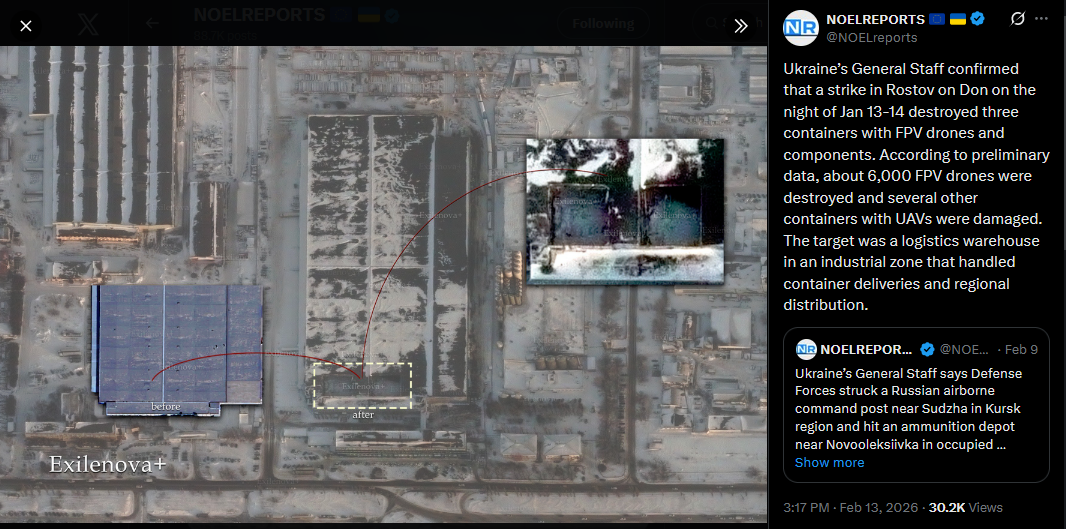Click the 30.2K Views count

pyautogui.click(x=965, y=507)
